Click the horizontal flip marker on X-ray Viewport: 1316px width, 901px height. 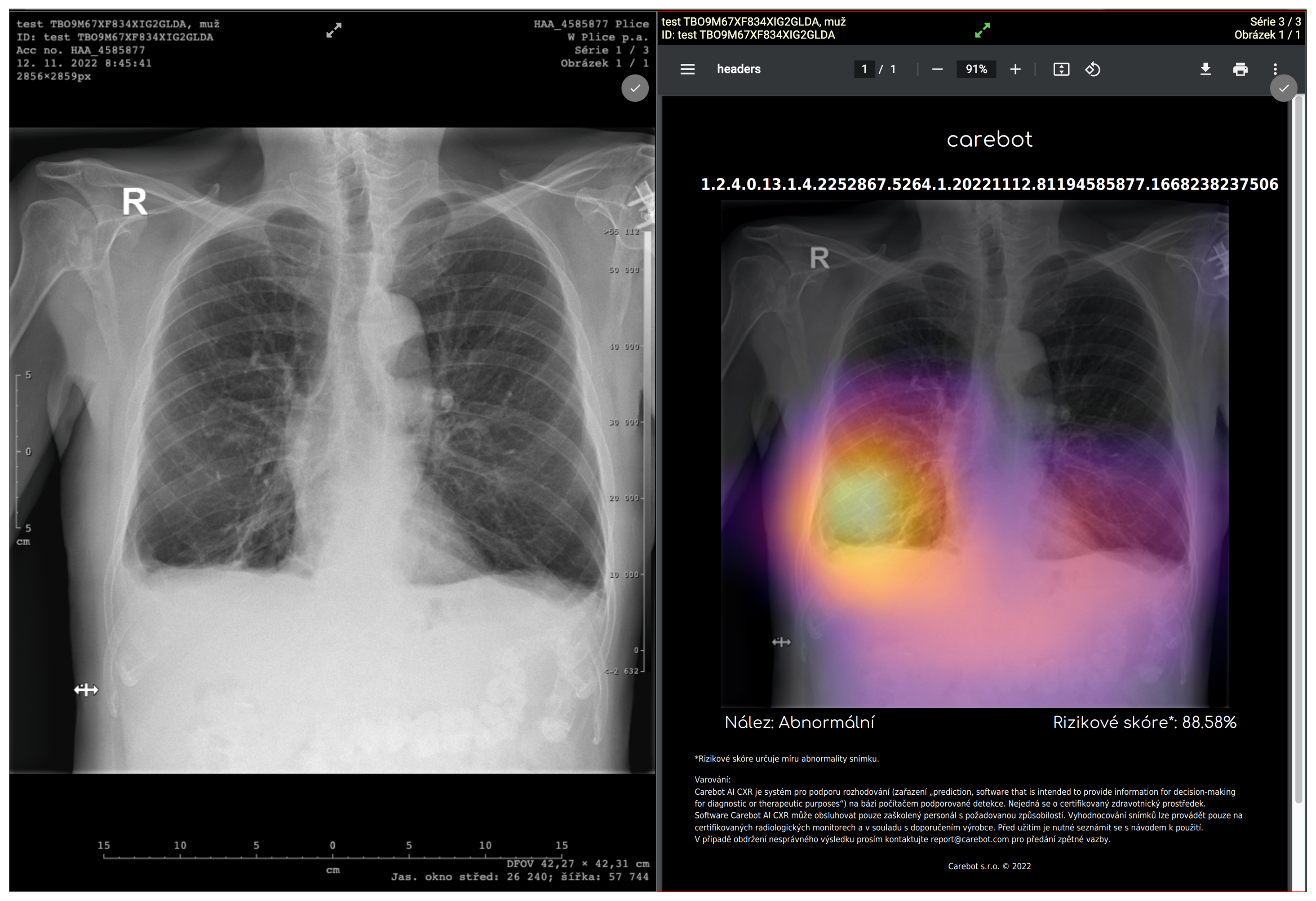pos(86,690)
